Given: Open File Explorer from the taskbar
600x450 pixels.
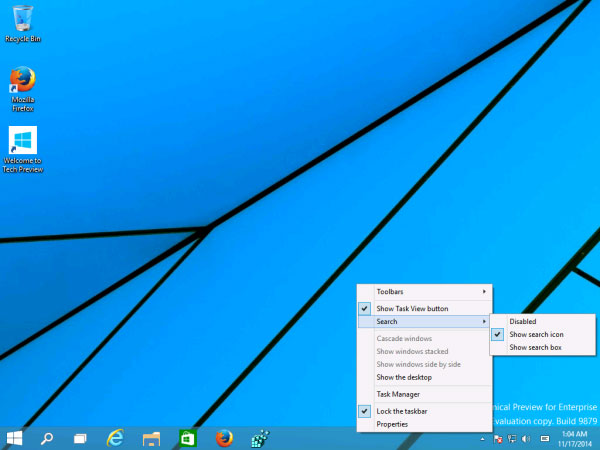Looking at the screenshot, I should click(x=152, y=439).
